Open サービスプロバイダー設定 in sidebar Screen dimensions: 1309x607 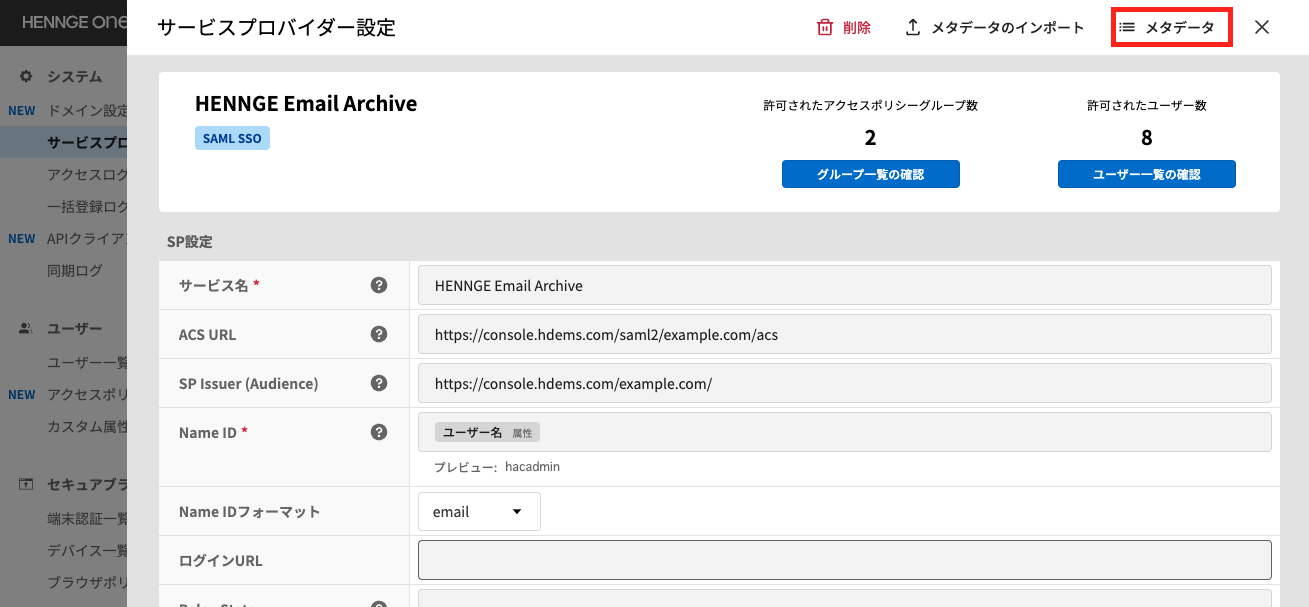[87, 142]
